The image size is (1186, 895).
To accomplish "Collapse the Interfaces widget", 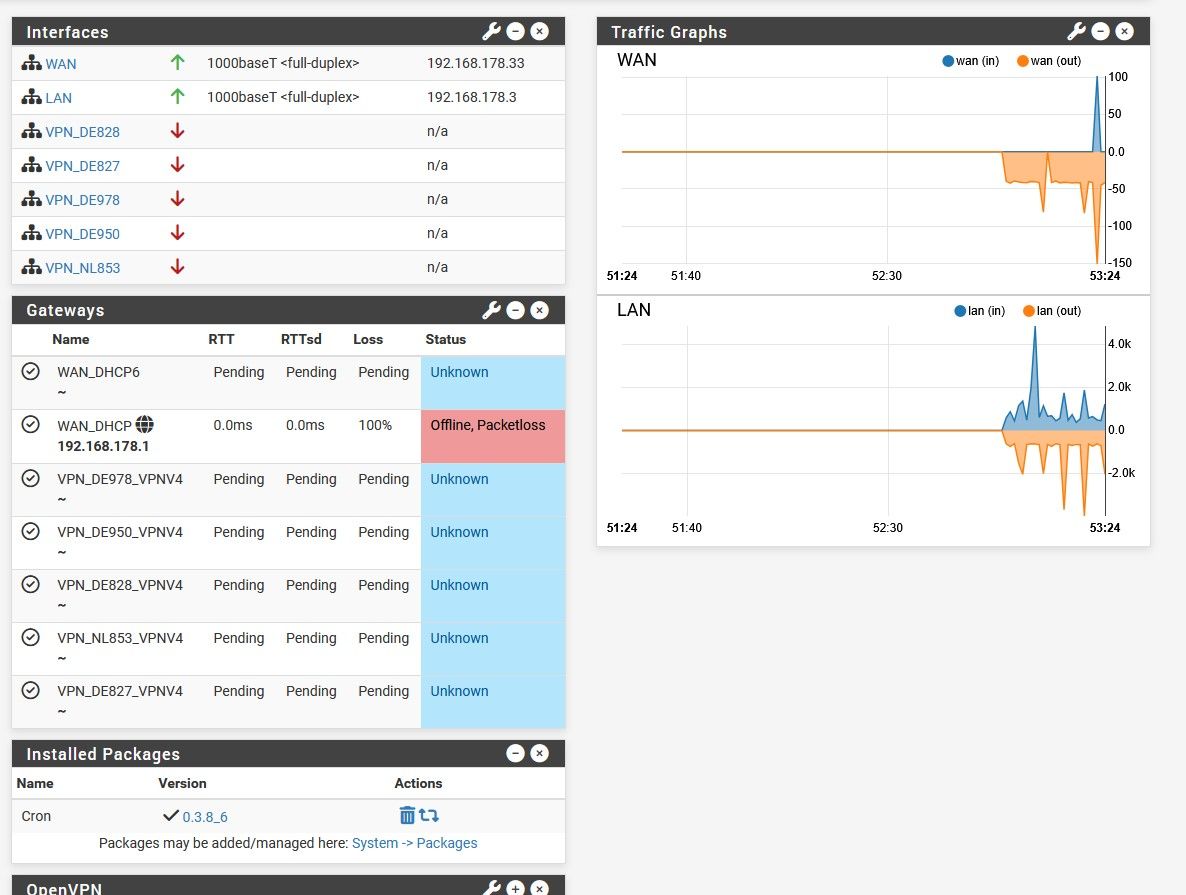I will coord(515,32).
